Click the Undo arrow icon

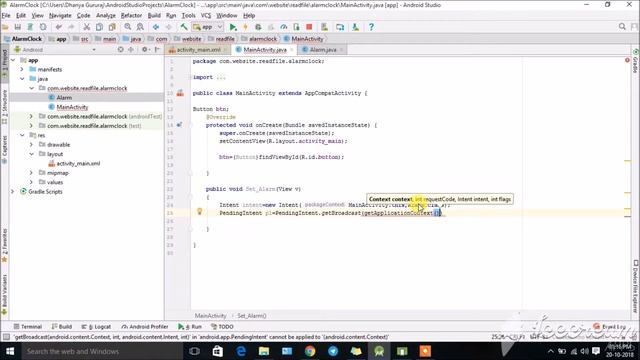[59, 27]
